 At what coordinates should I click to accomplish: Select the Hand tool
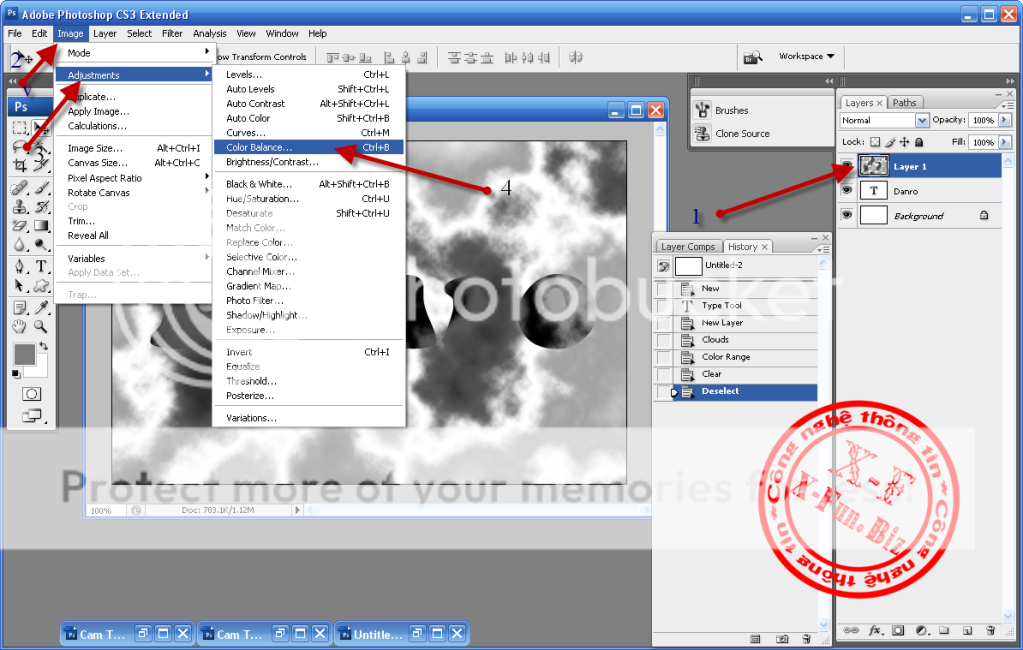(20, 326)
